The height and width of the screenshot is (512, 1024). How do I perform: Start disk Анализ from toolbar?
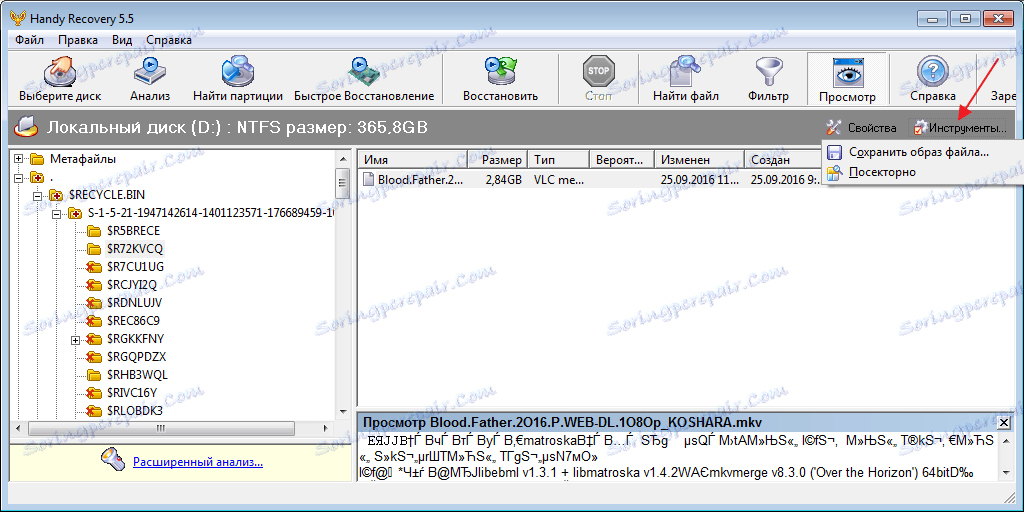[x=150, y=80]
